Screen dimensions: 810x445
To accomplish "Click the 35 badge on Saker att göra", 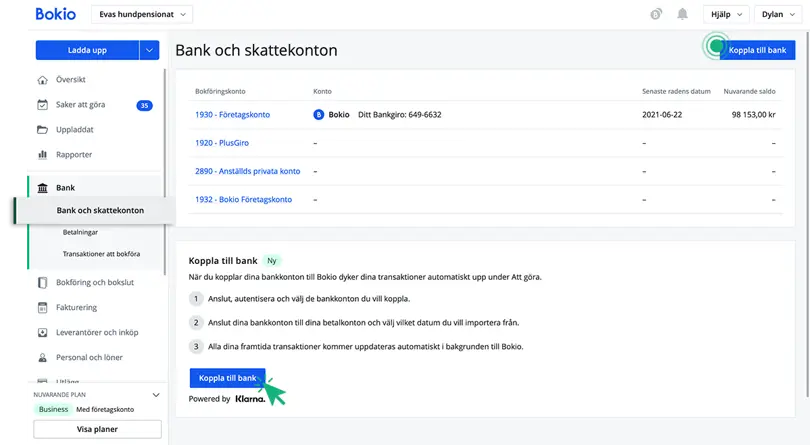I will [144, 105].
